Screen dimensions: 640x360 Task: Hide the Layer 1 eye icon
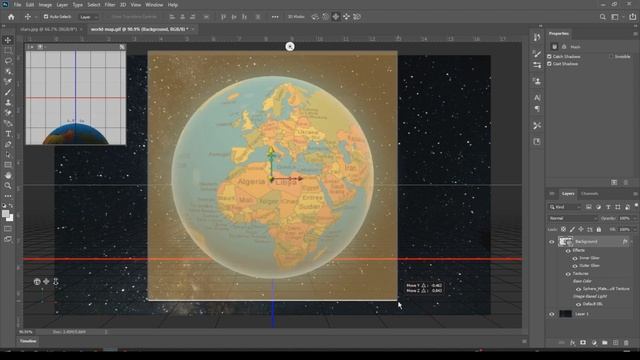pyautogui.click(x=551, y=314)
